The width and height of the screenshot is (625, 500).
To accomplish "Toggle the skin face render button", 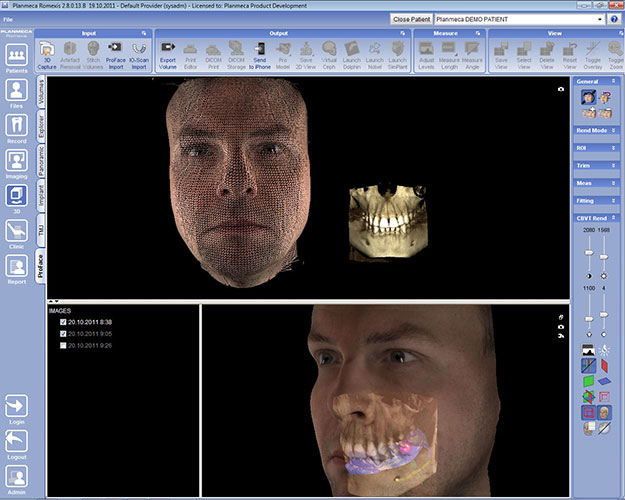I will (x=604, y=412).
